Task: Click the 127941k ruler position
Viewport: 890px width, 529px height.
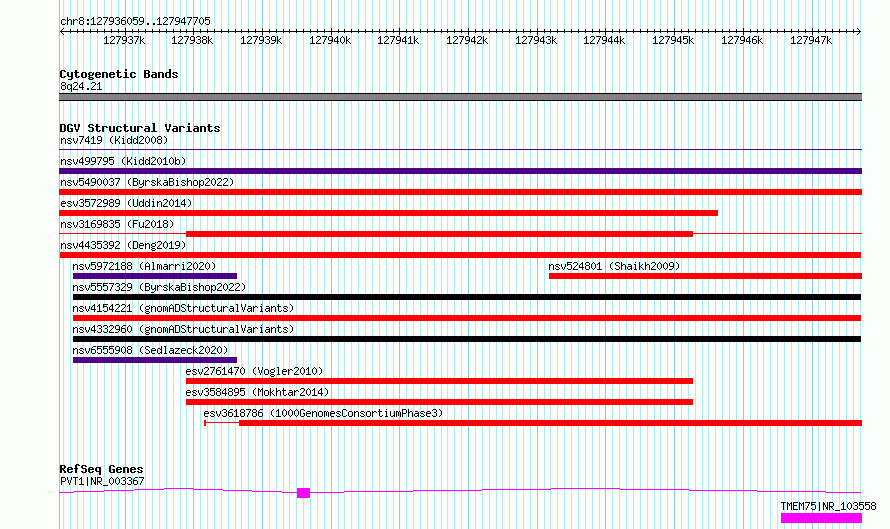Action: (x=398, y=40)
